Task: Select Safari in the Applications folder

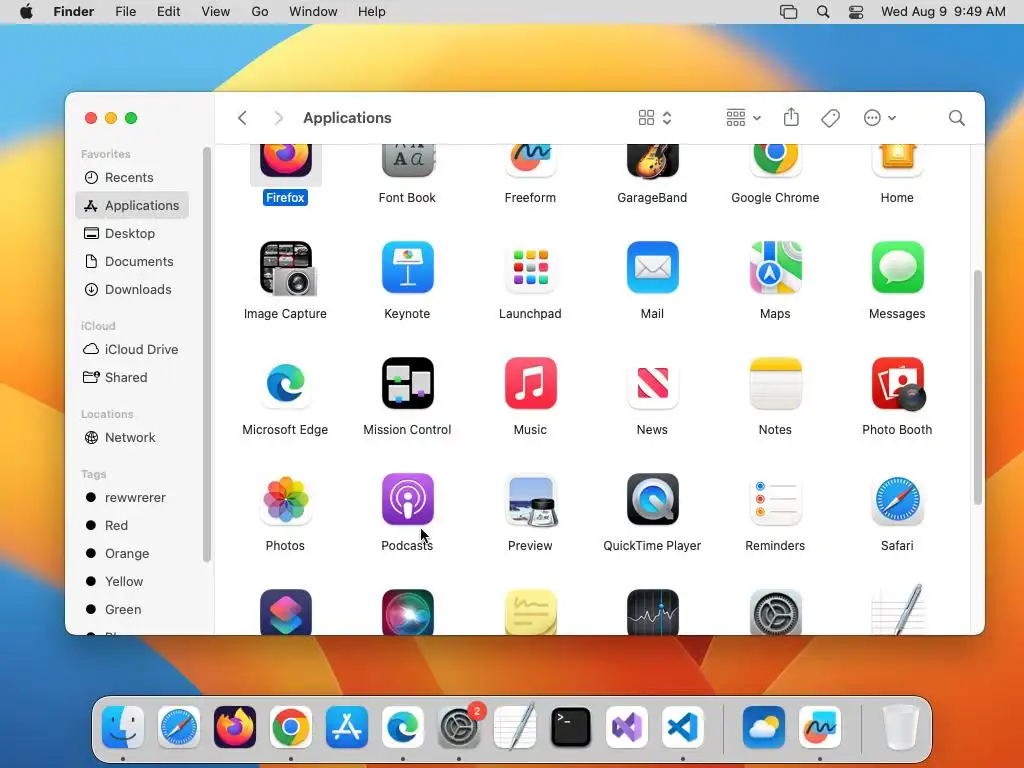Action: coord(897,500)
